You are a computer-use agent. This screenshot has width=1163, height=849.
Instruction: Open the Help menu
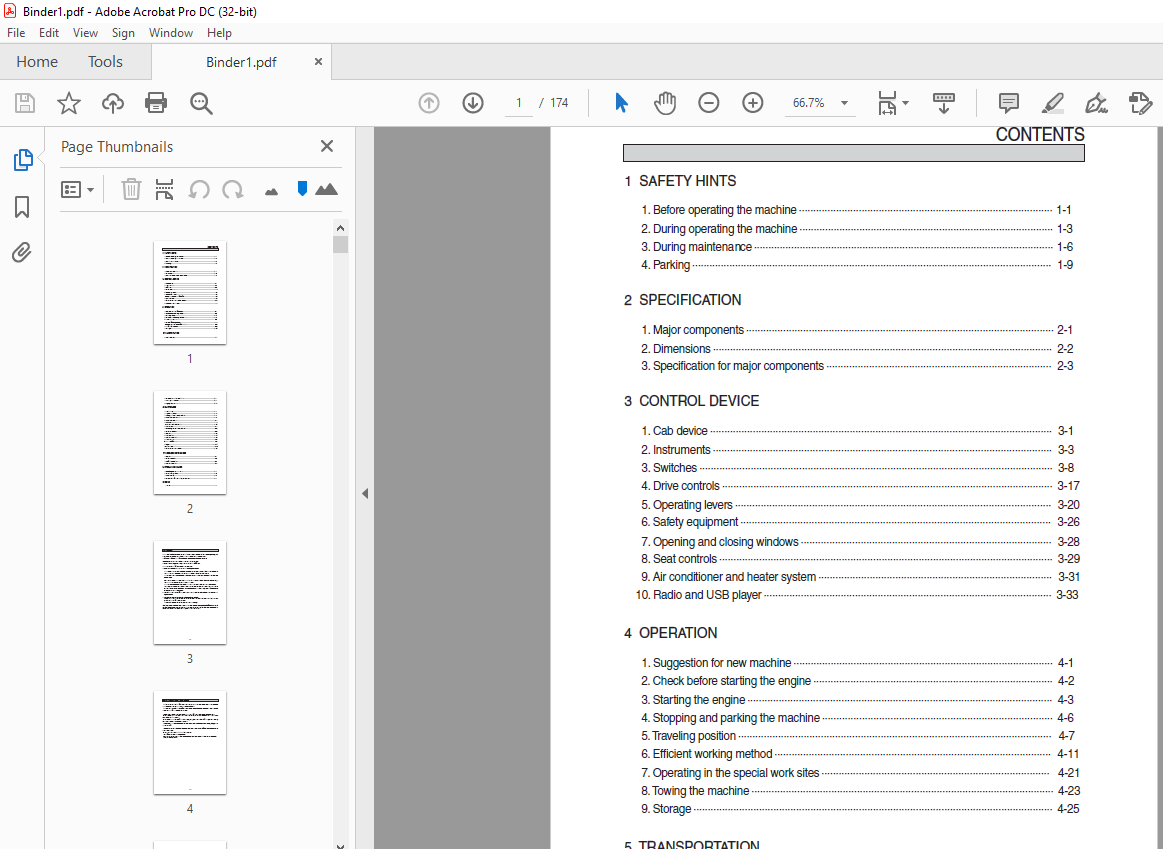click(x=220, y=33)
